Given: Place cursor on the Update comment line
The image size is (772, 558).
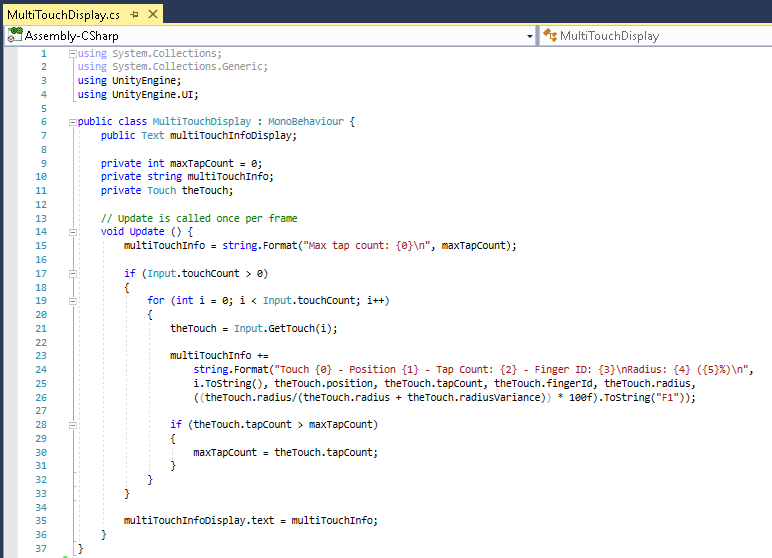Looking at the screenshot, I should point(198,218).
